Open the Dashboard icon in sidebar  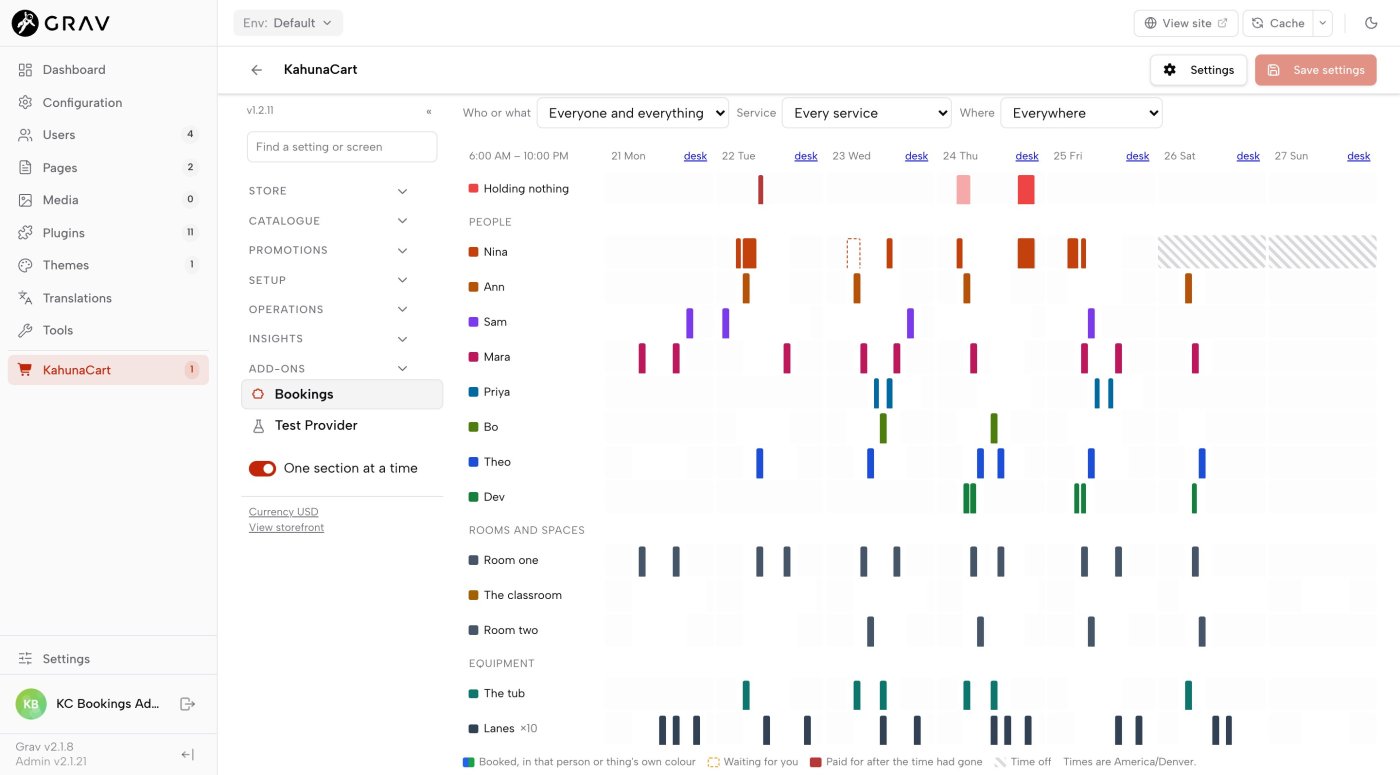26,70
